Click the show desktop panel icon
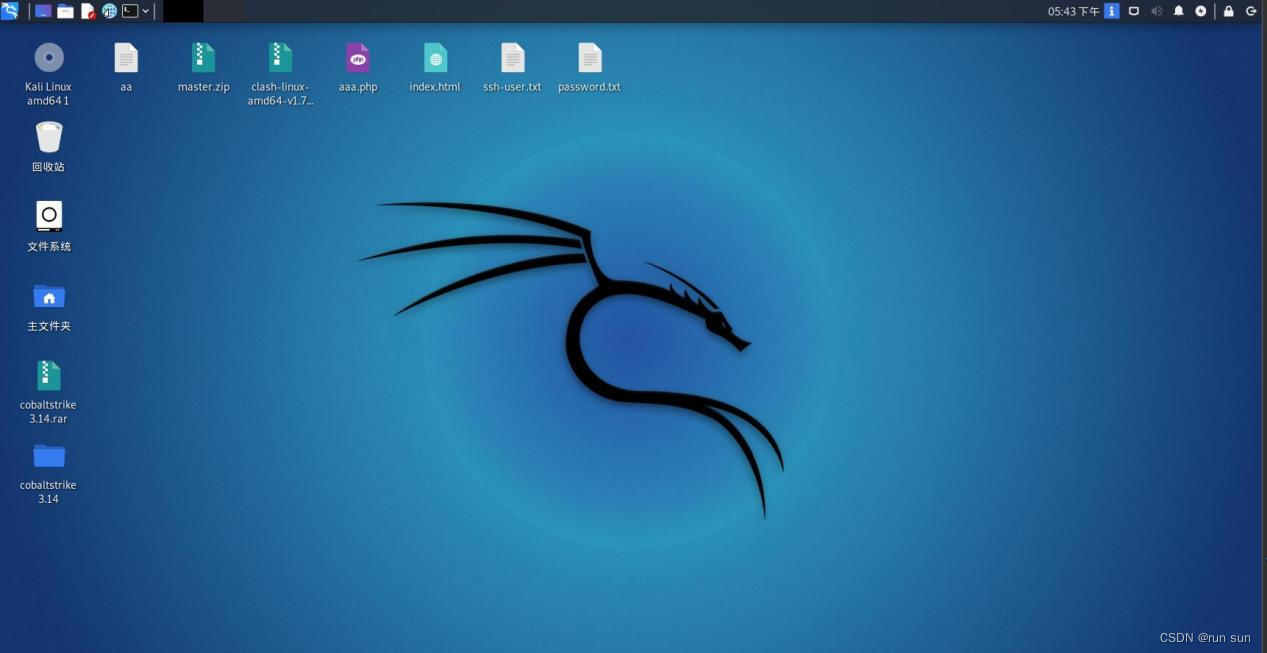This screenshot has height=653, width=1267. pos(43,11)
